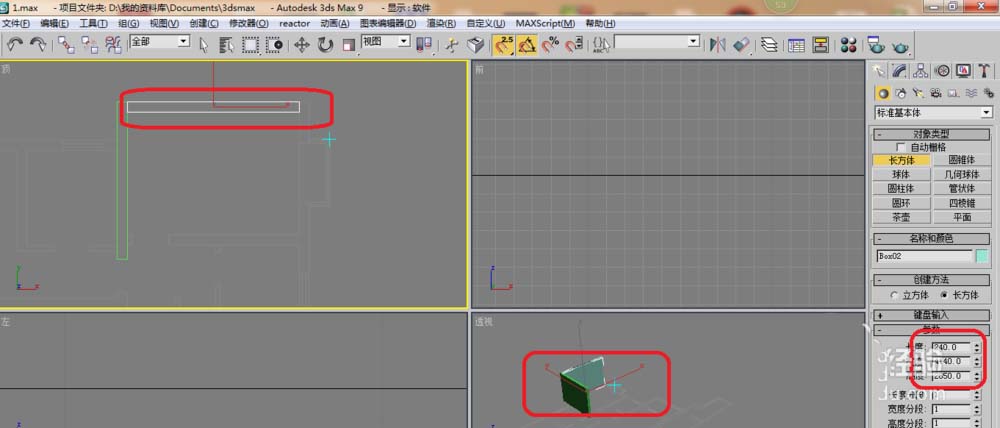Click the Mirror tool icon
The width and height of the screenshot is (1000, 428).
[x=717, y=44]
